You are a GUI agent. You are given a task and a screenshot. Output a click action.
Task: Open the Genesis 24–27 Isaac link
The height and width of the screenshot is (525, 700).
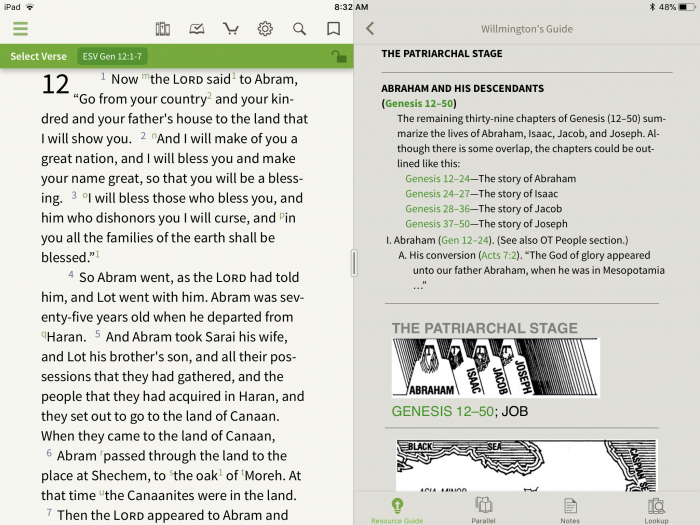pyautogui.click(x=437, y=194)
